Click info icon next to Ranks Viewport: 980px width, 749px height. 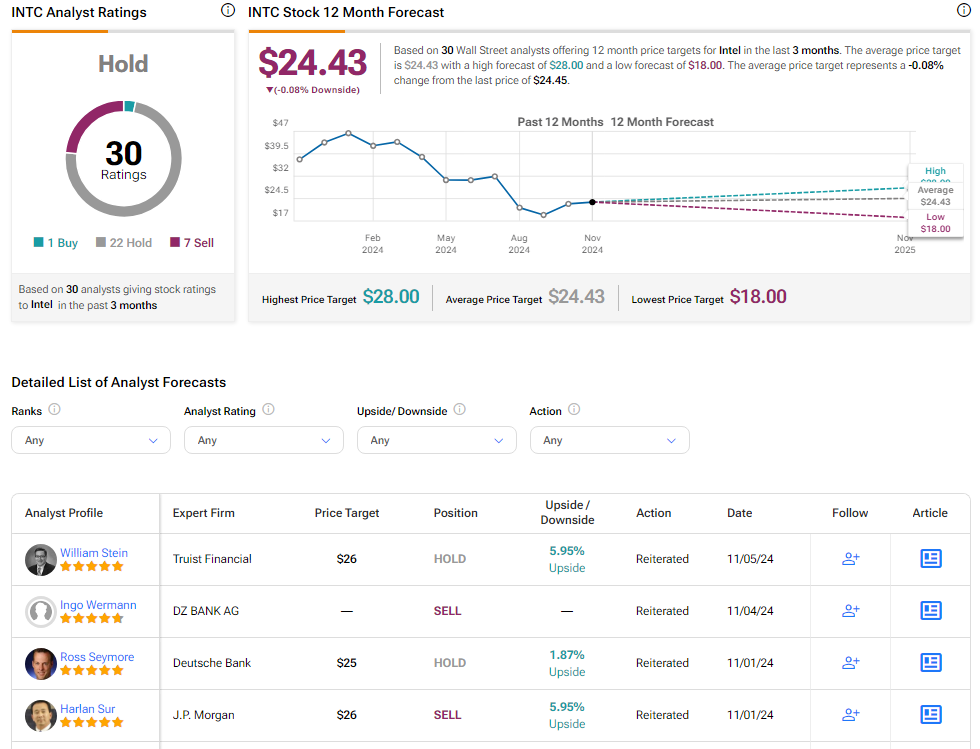(x=54, y=410)
